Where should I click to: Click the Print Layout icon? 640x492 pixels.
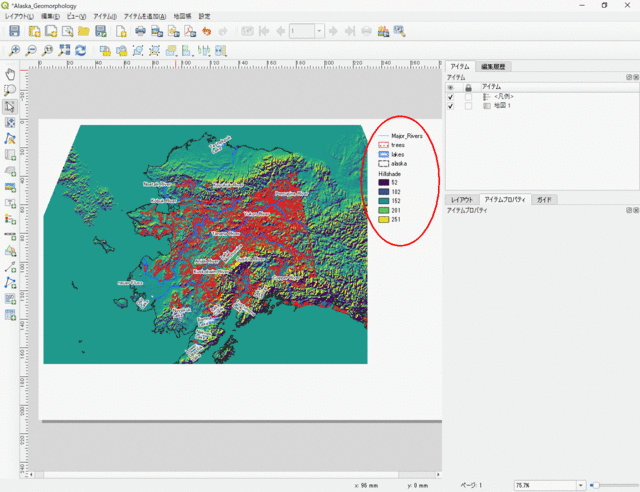(x=140, y=32)
